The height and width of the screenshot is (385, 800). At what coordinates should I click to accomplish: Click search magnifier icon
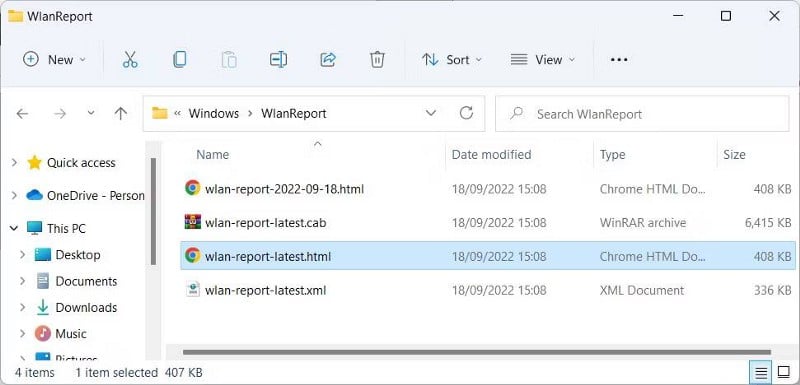[517, 113]
